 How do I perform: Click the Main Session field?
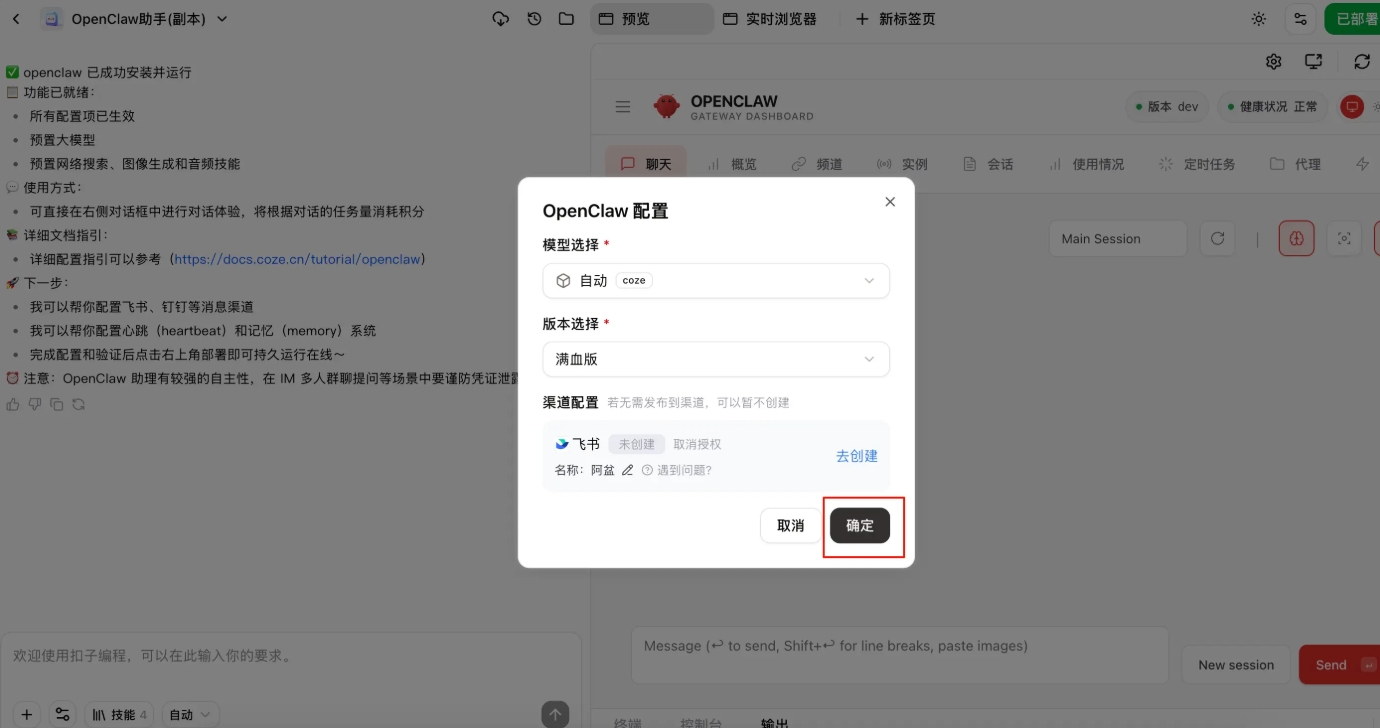coord(1117,238)
